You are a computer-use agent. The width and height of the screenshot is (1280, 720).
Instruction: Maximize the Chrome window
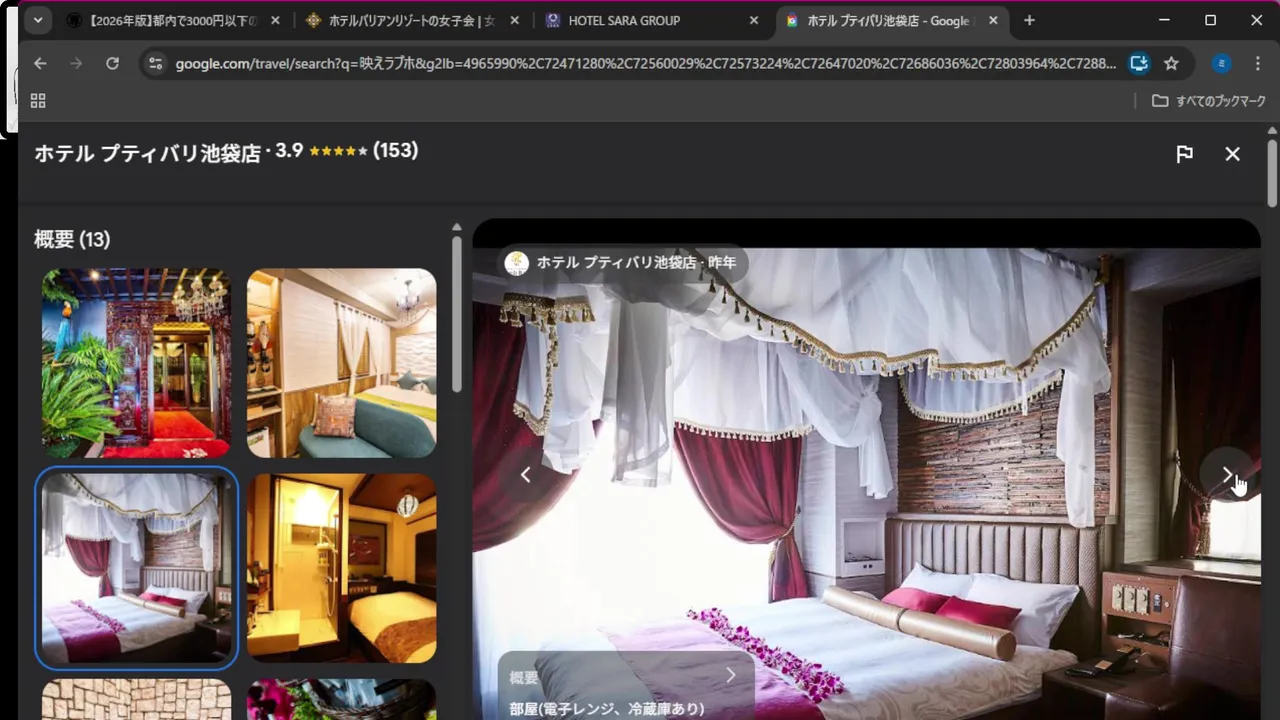[1210, 20]
